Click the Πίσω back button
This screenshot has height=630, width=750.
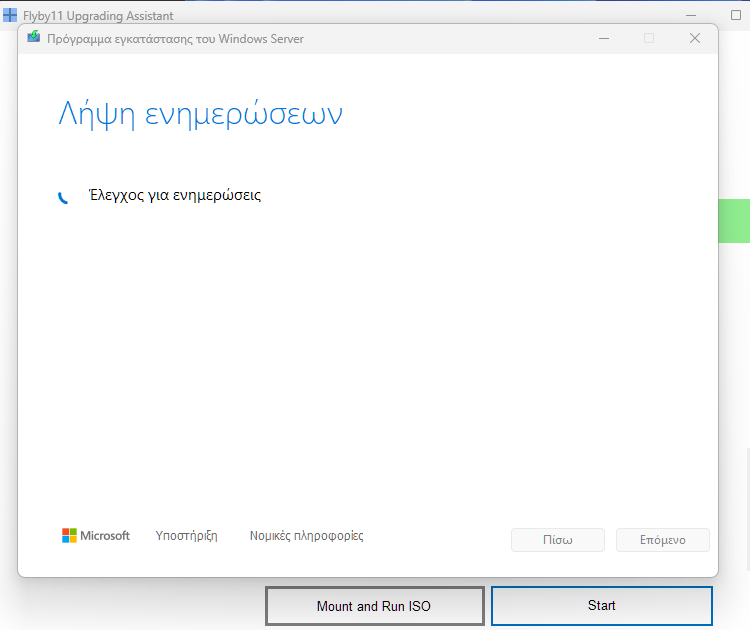click(558, 540)
